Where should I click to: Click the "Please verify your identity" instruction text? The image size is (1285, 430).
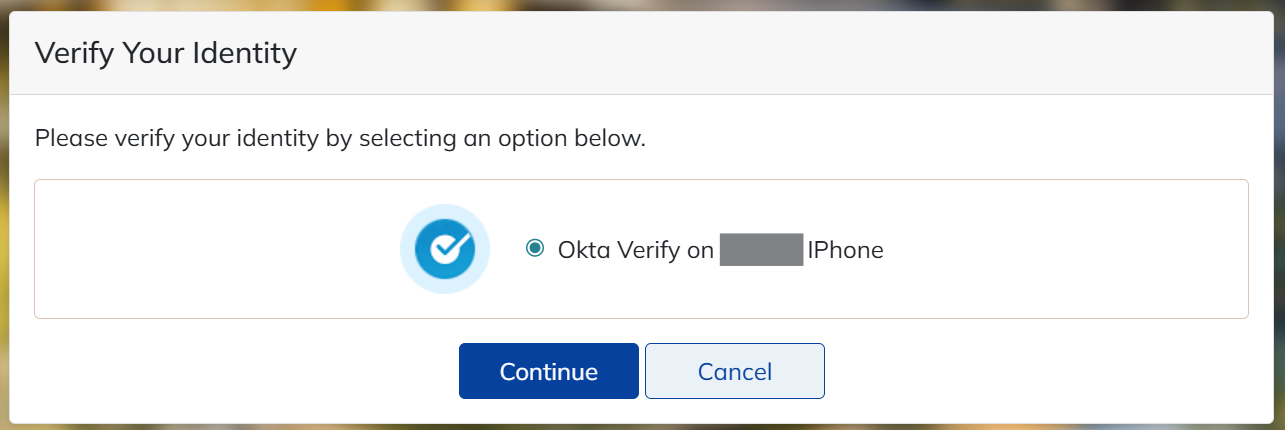(340, 137)
